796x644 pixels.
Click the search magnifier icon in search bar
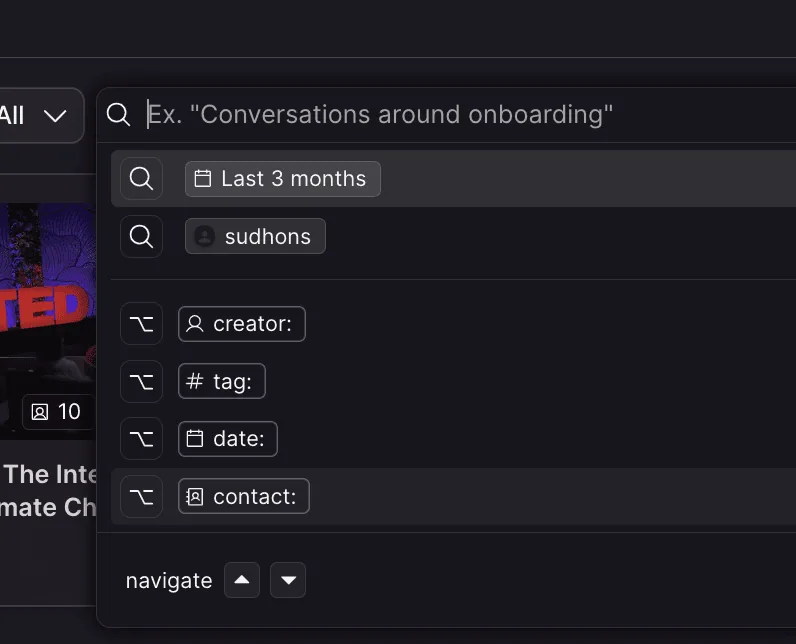(x=118, y=114)
